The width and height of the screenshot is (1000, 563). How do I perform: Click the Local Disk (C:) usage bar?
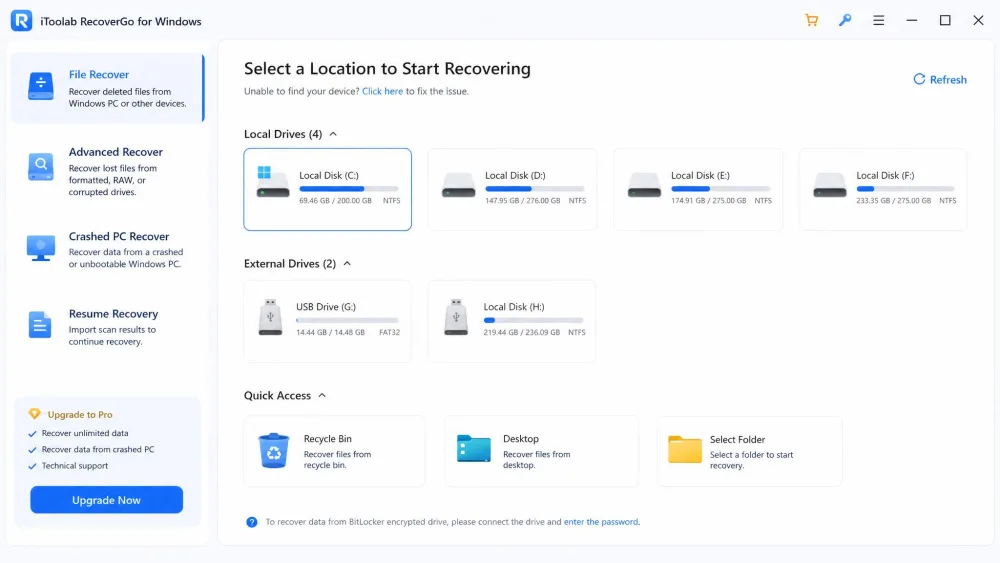click(349, 189)
